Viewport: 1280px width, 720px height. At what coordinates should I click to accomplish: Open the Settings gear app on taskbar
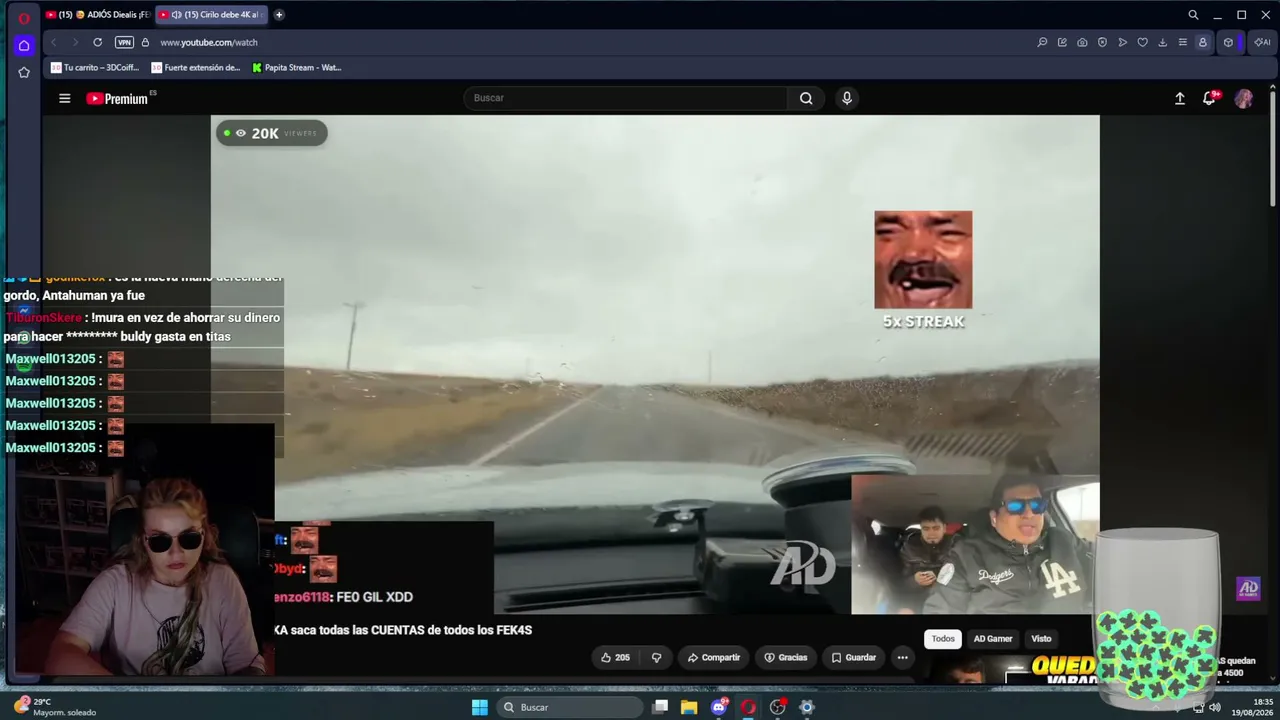(807, 707)
